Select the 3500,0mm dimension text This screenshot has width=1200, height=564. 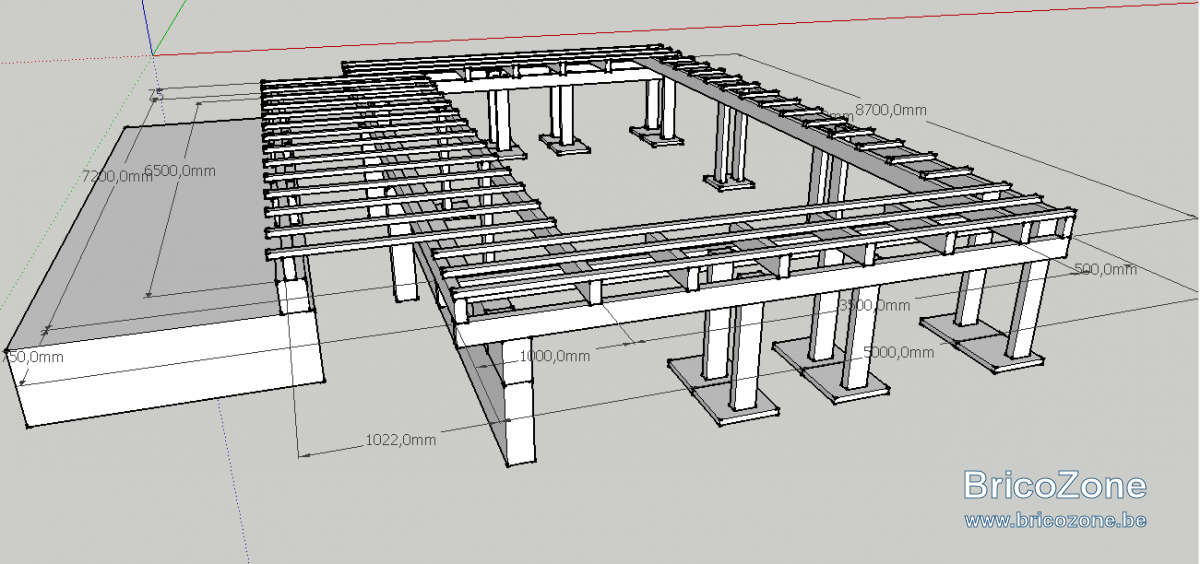(875, 304)
